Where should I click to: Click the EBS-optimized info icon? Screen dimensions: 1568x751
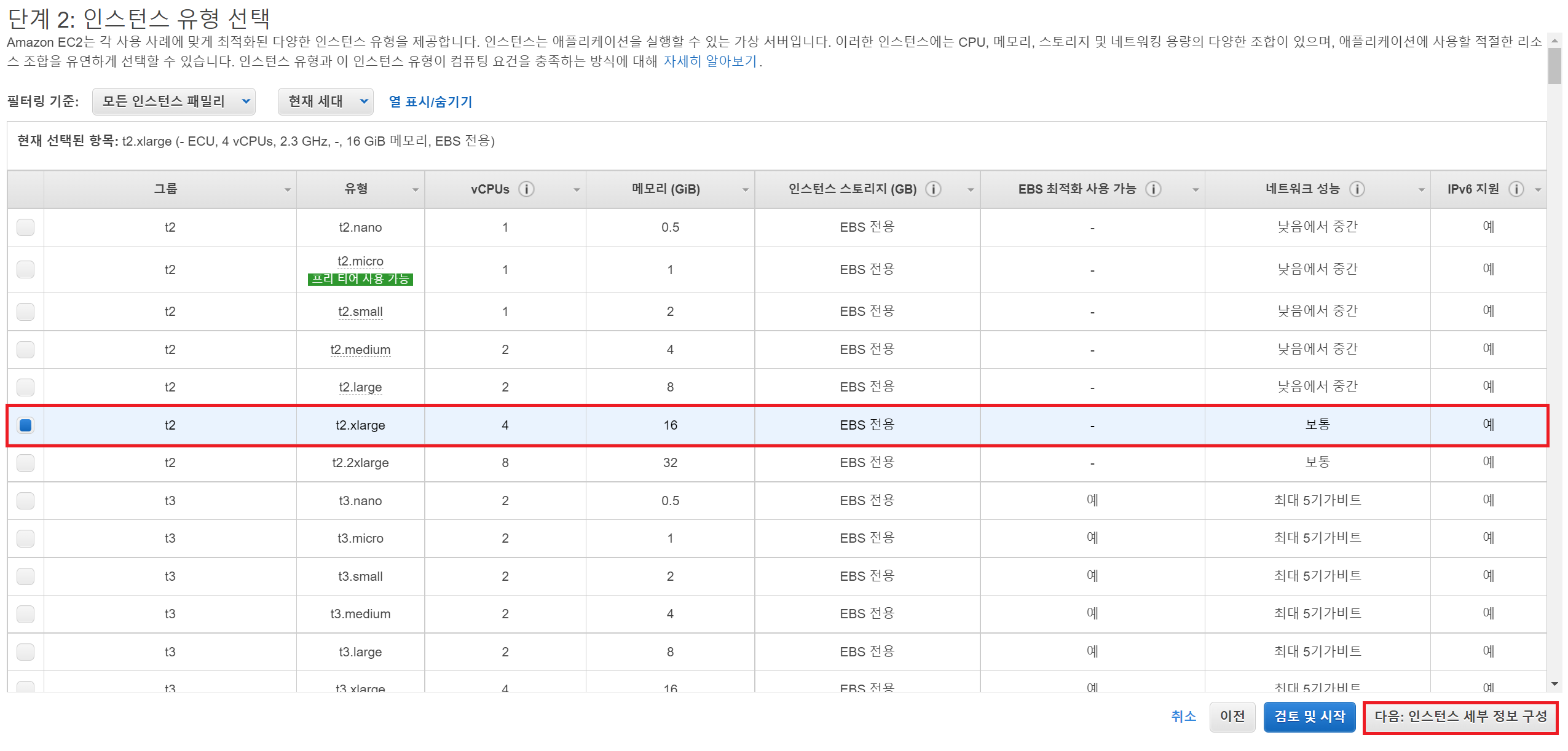(1153, 189)
